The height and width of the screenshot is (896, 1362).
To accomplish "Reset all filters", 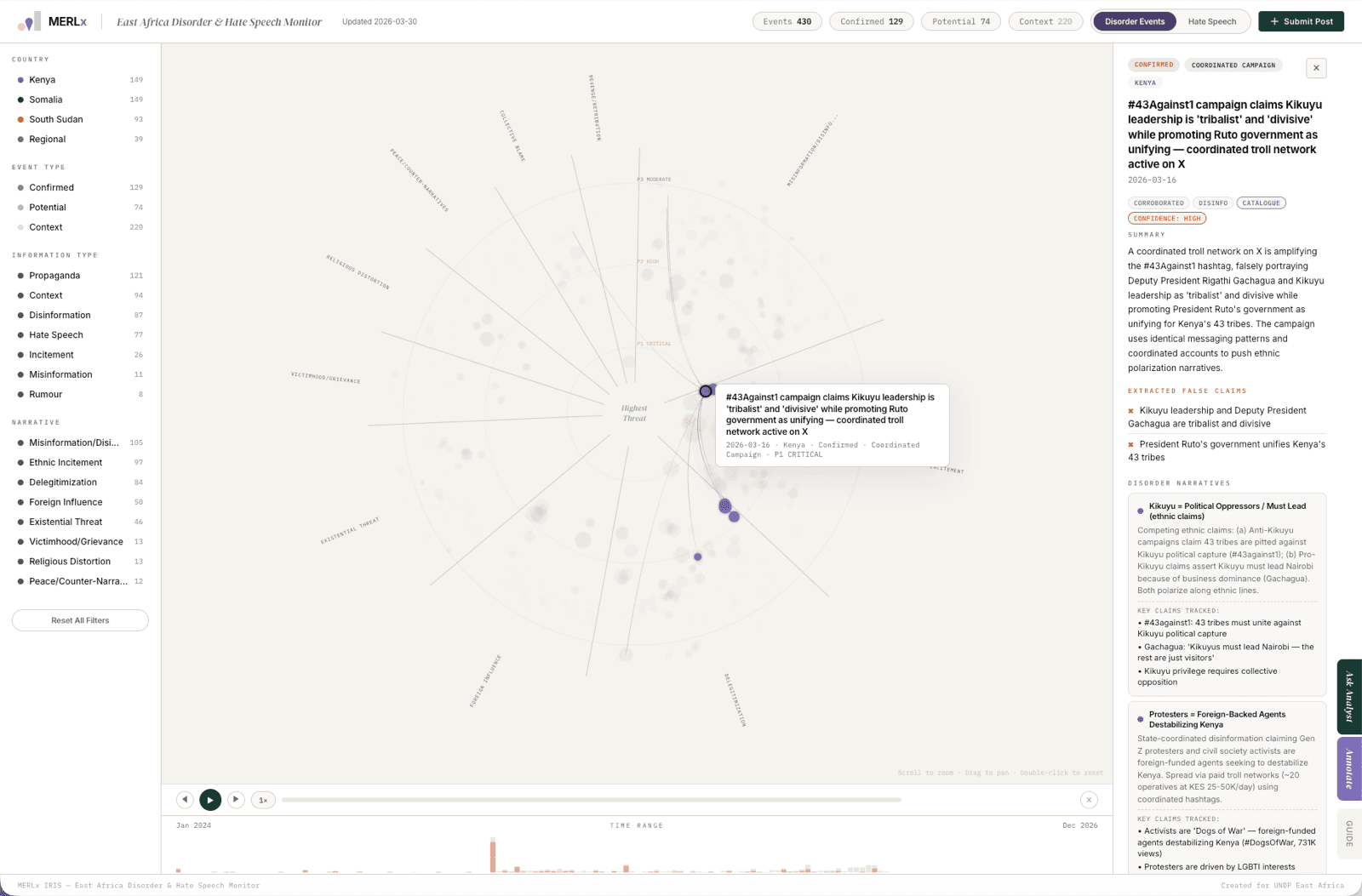I will tap(80, 620).
